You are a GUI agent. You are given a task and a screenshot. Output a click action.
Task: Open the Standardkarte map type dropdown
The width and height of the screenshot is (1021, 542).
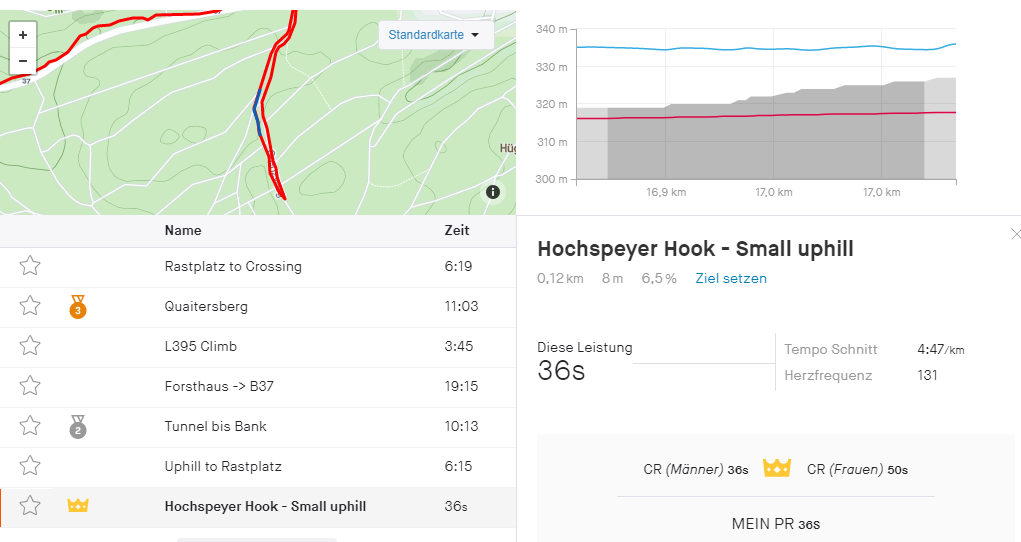(x=434, y=35)
